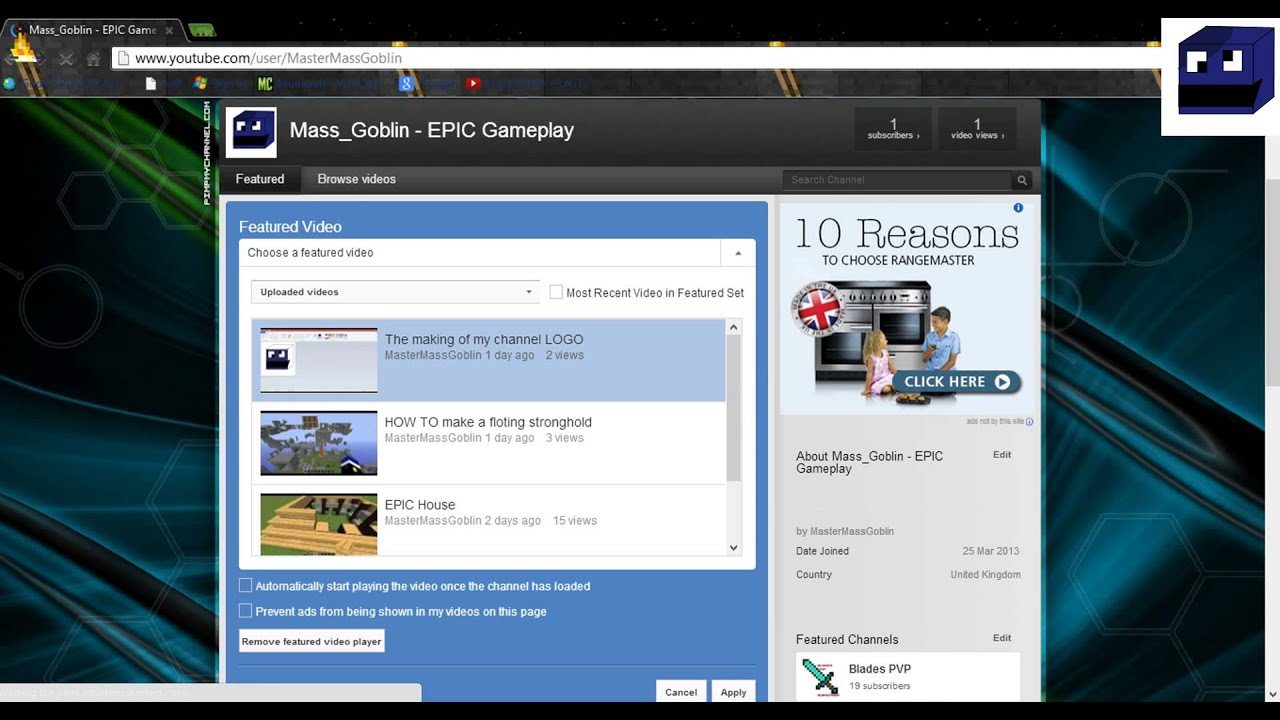Click 'The making of my channel LOGO' title

484,340
